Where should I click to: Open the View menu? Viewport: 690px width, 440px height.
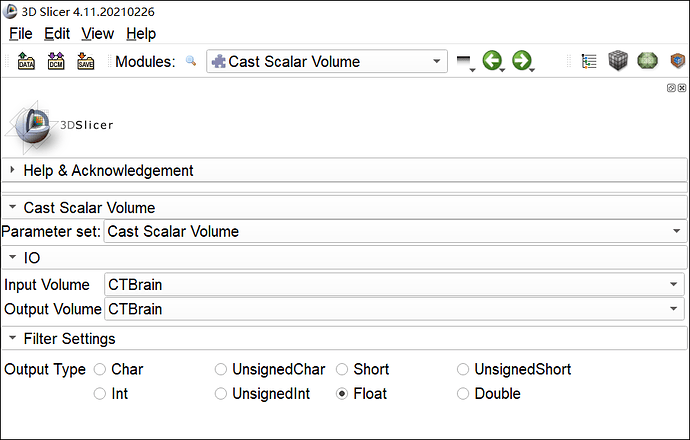[x=97, y=33]
